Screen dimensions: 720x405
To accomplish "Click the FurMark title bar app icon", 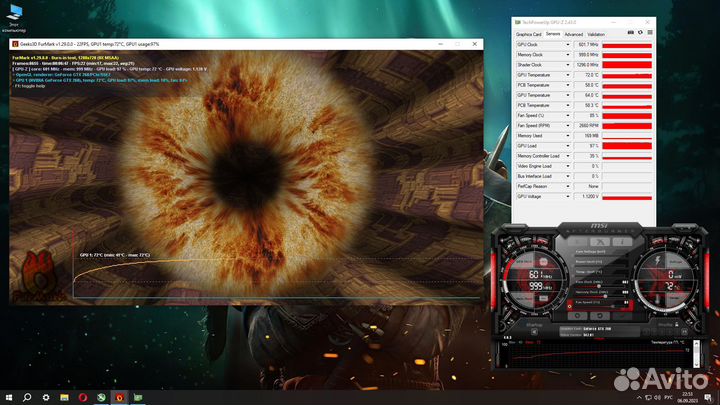I will point(15,44).
